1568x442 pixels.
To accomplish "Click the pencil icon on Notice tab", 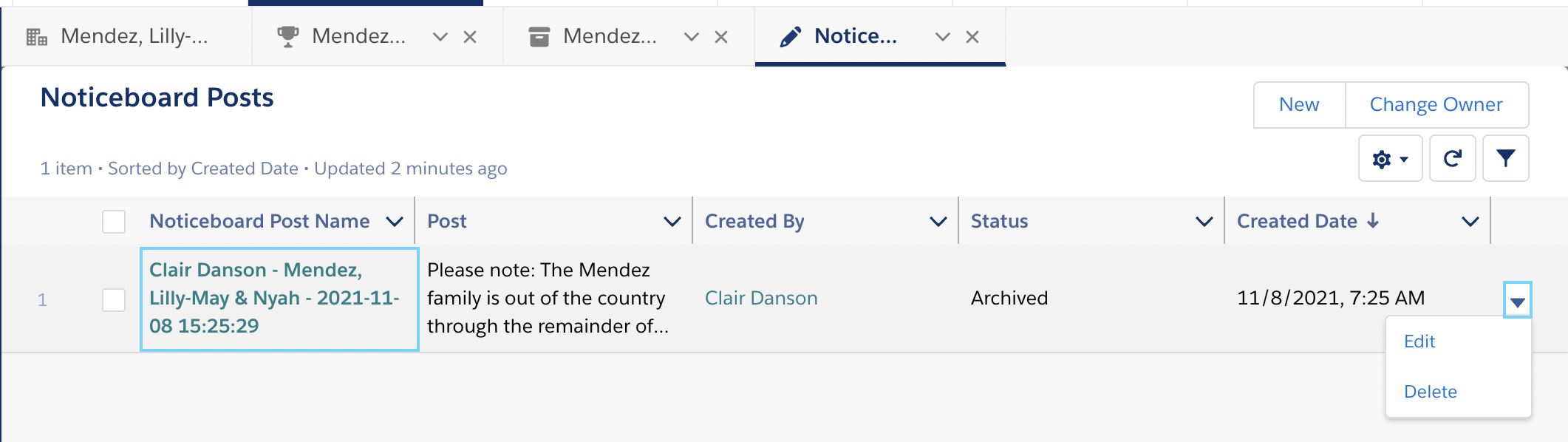I will 790,36.
